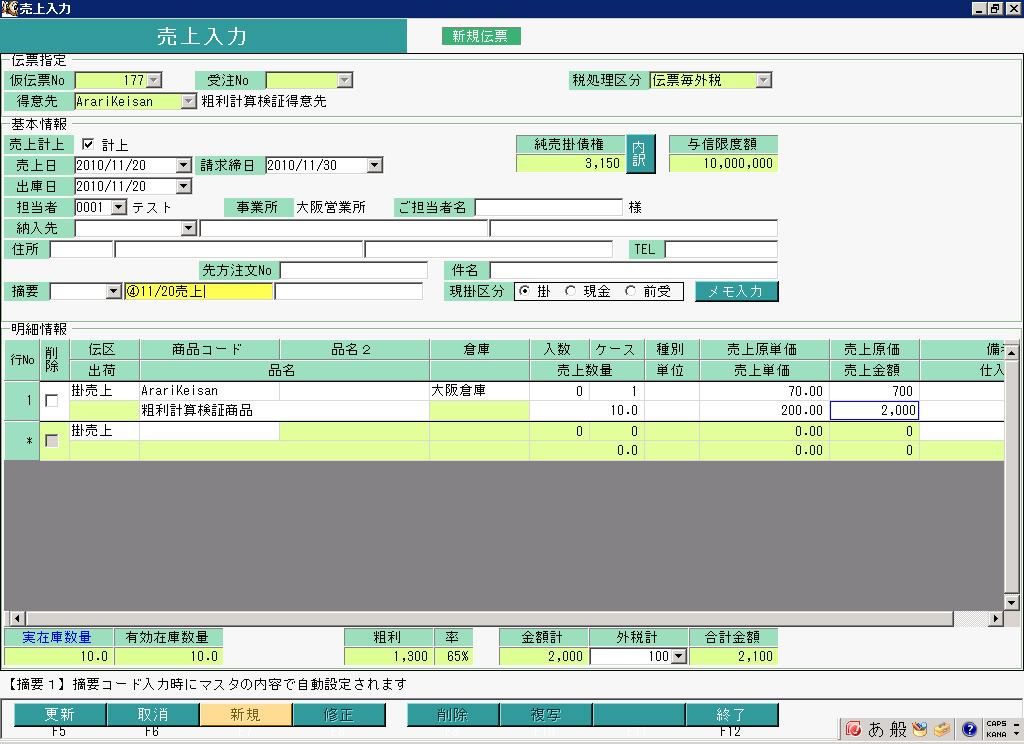Click the CAPS KANA indicator
The height and width of the screenshot is (744, 1024).
996,728
